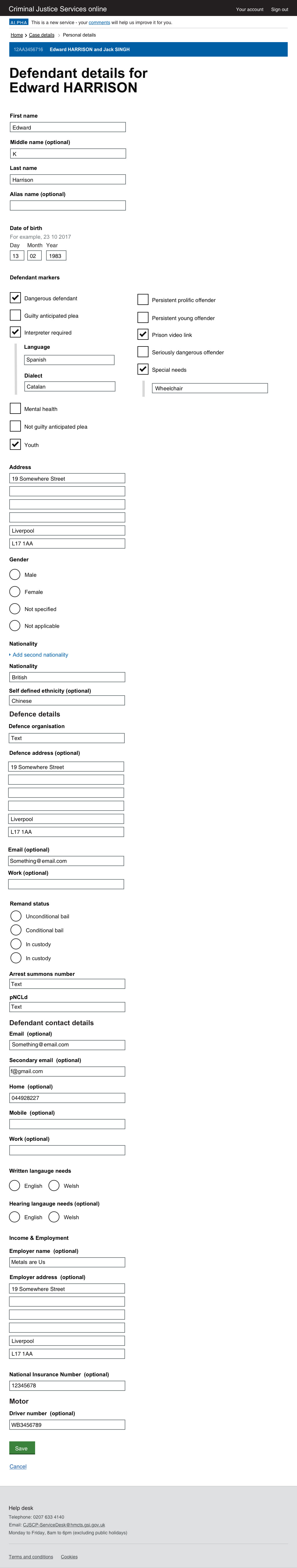Toggle the Prison video link checkbox
This screenshot has height=1568, width=297.
(143, 334)
